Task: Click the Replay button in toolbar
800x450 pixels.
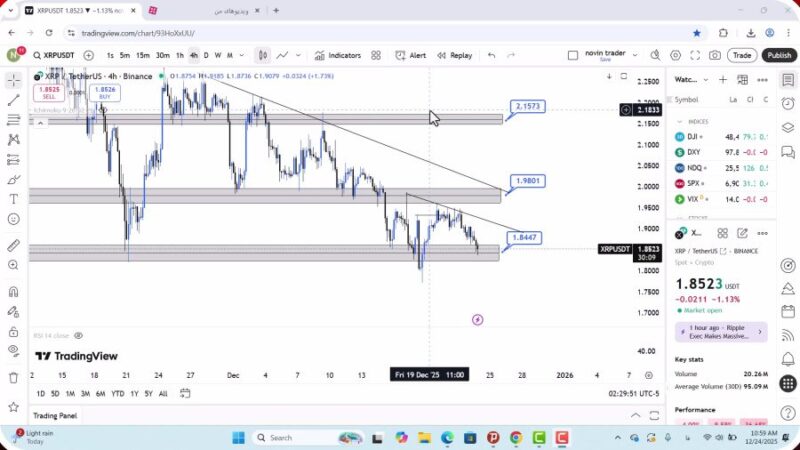Action: pos(455,56)
